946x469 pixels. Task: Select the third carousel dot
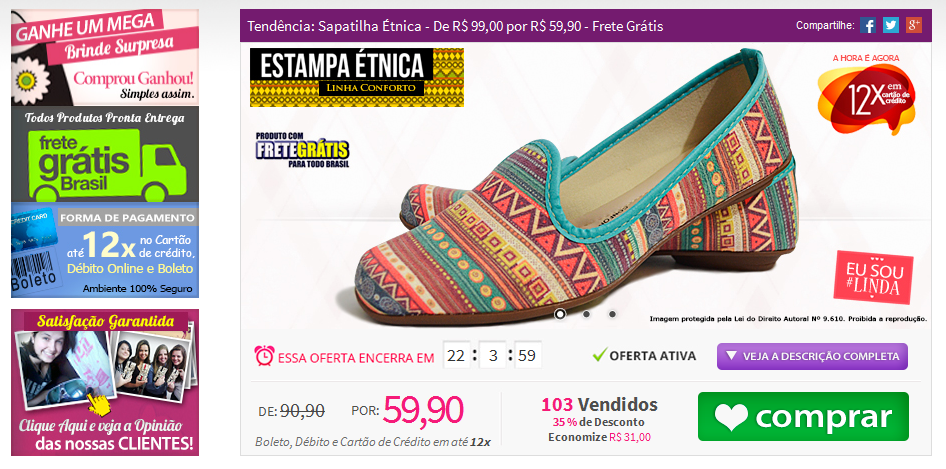(x=612, y=314)
